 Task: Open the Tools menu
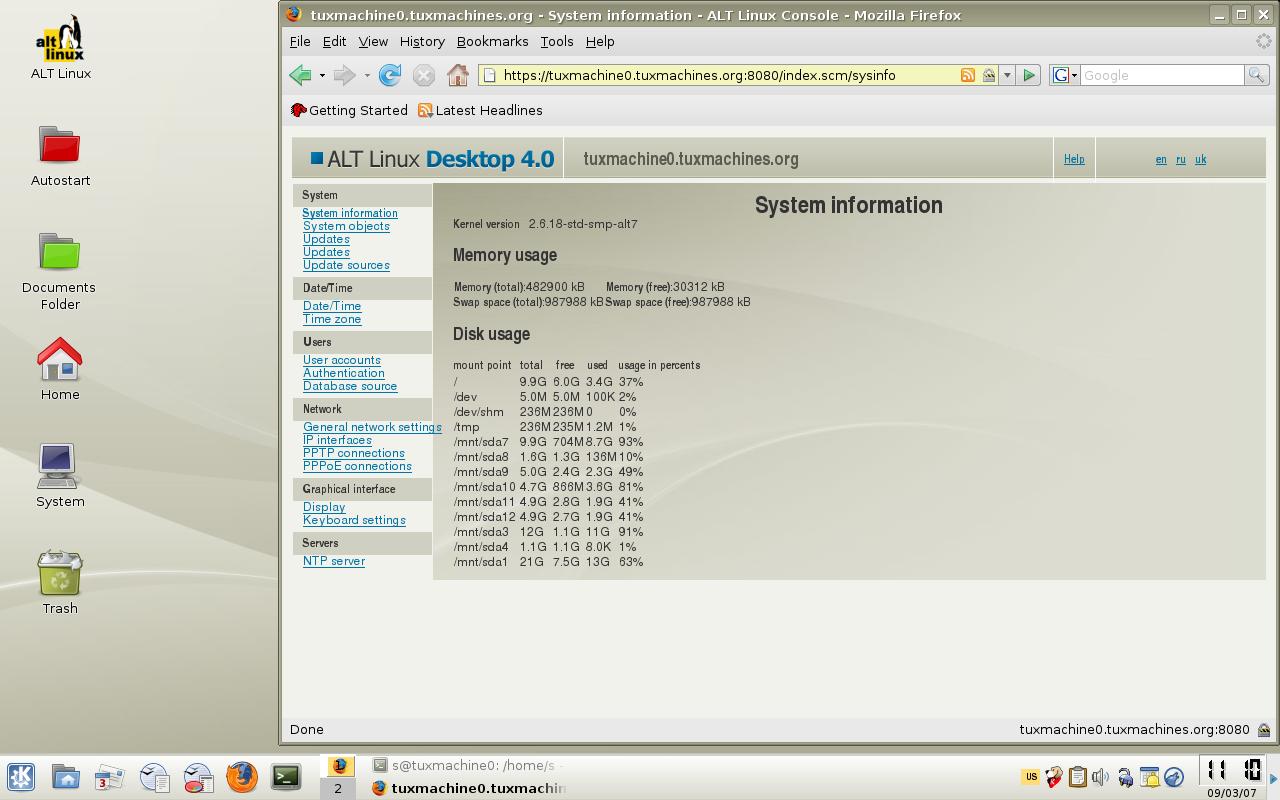pyautogui.click(x=556, y=41)
